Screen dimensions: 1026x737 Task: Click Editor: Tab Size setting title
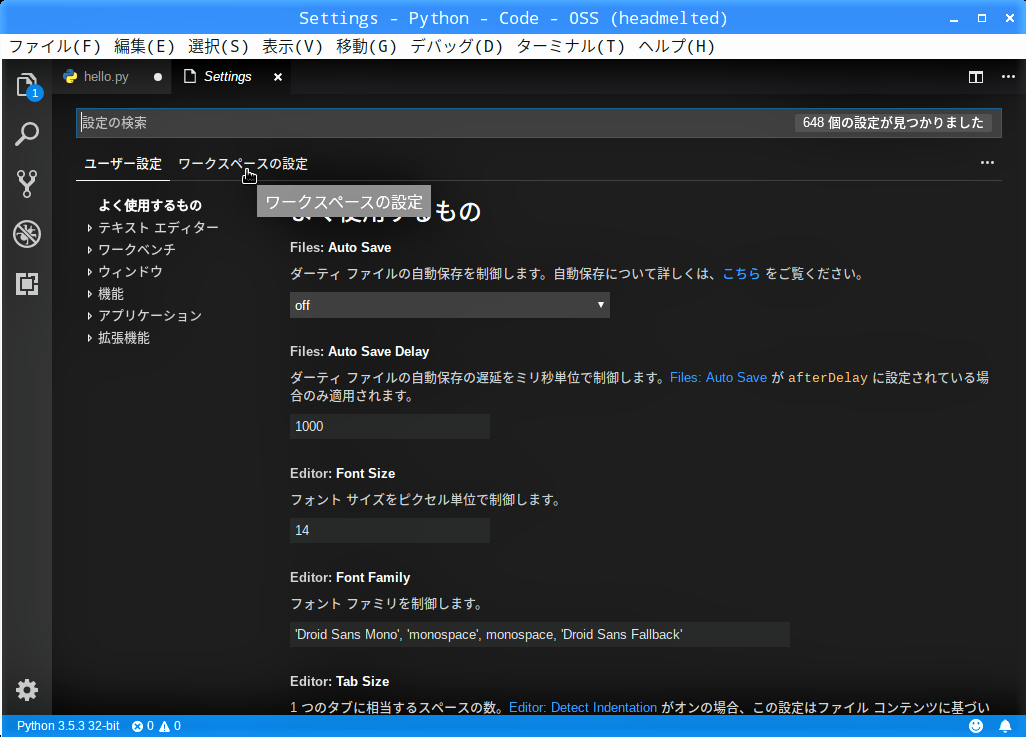(x=340, y=681)
